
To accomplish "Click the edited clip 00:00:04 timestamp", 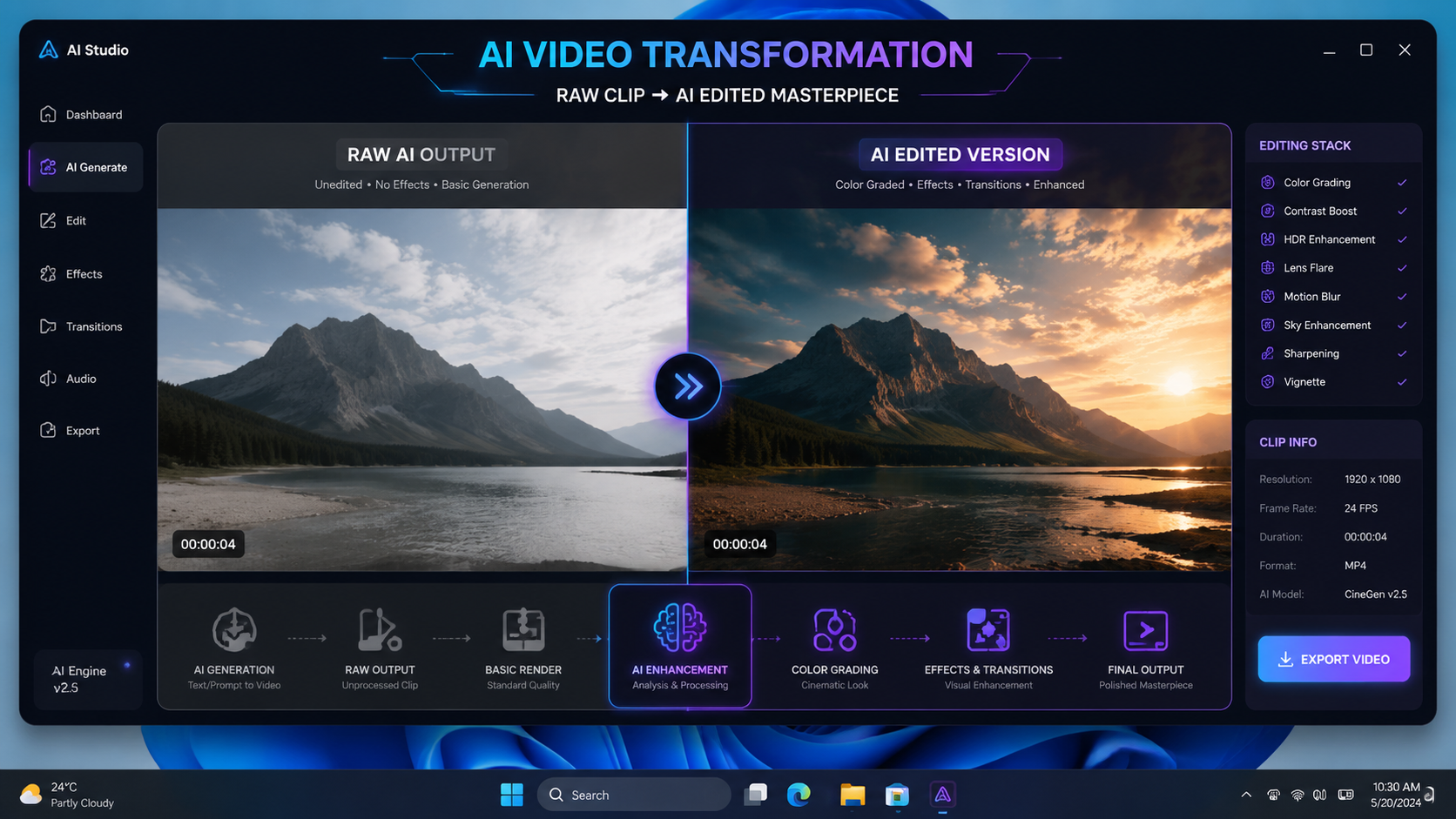I will (739, 544).
